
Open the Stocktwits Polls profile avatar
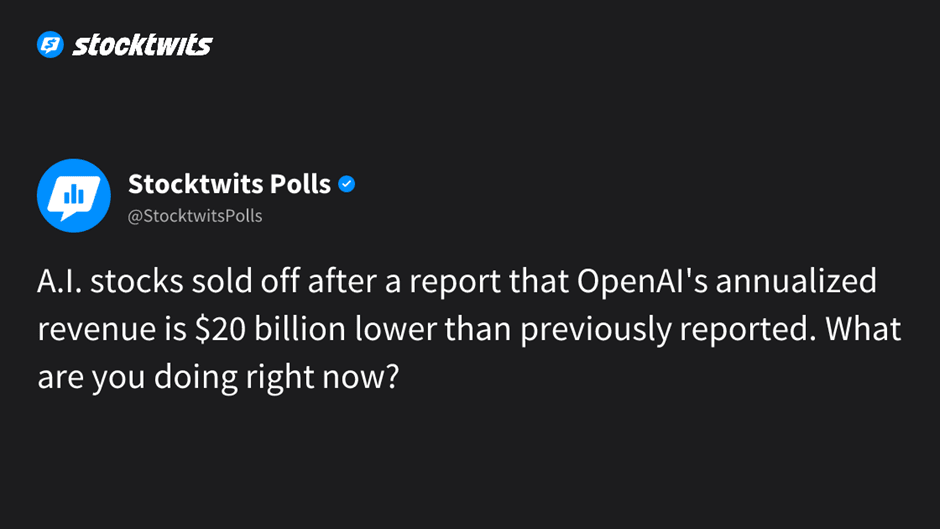74,196
